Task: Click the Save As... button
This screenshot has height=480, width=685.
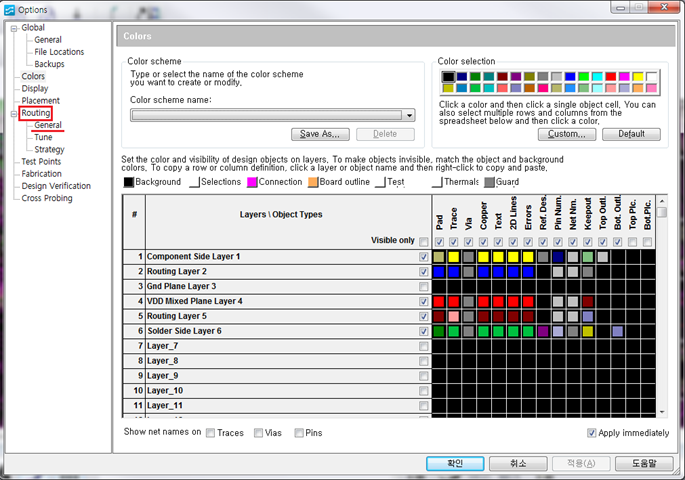Action: [320, 134]
